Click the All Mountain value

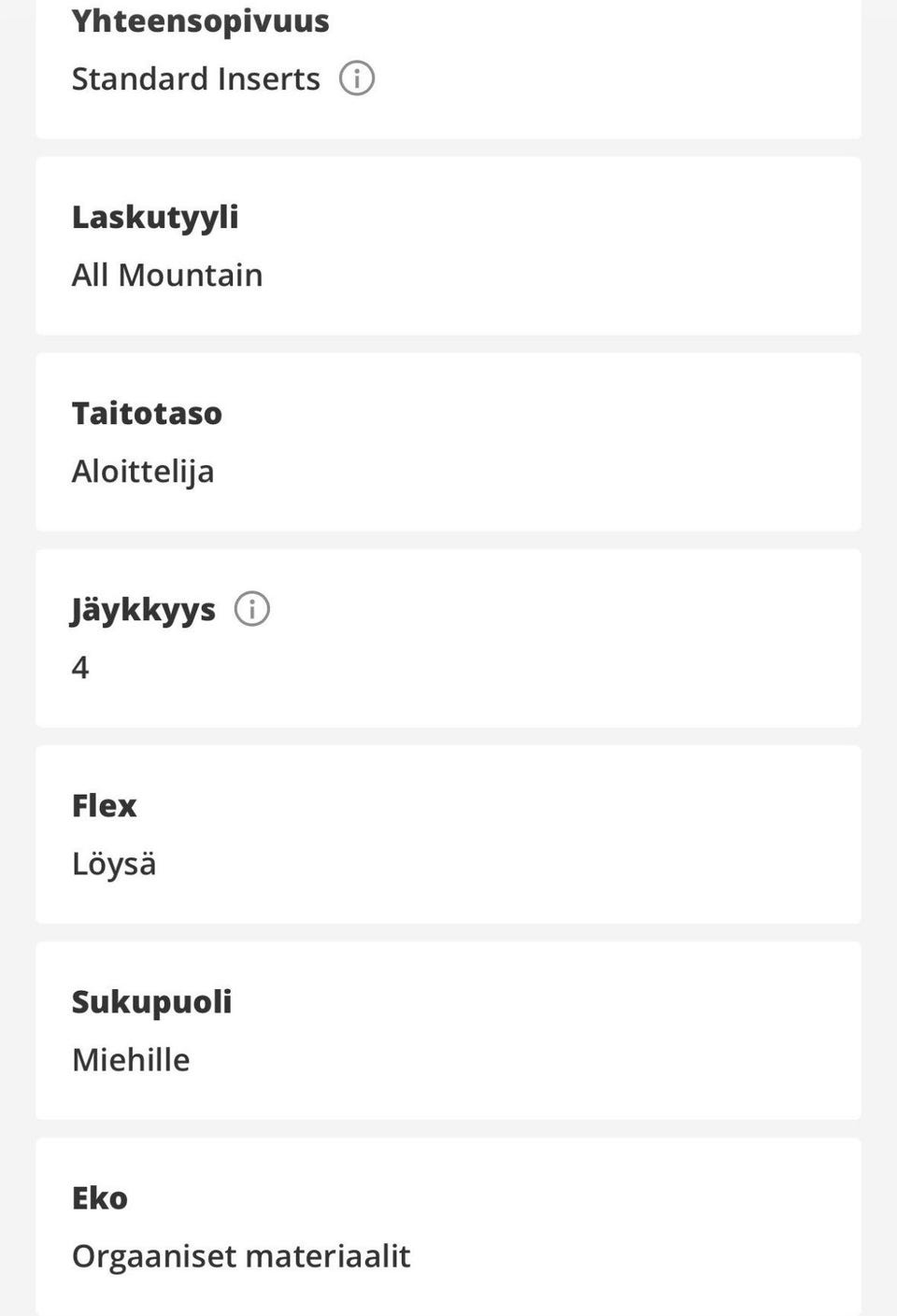[x=167, y=276]
